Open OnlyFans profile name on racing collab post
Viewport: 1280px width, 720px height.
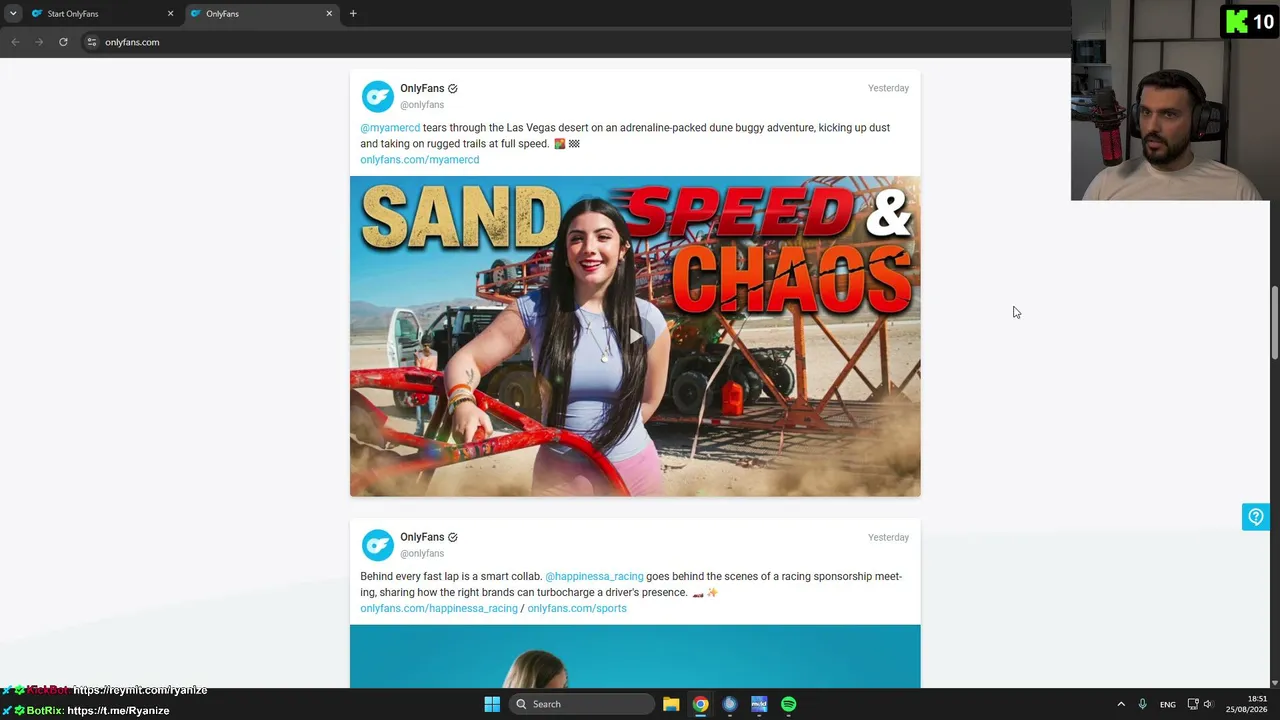click(422, 538)
